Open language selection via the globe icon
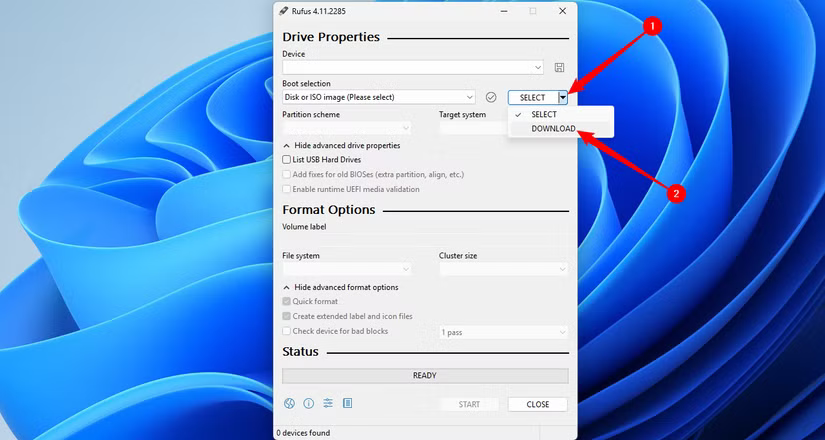Screen dimensions: 825x440 (290, 404)
